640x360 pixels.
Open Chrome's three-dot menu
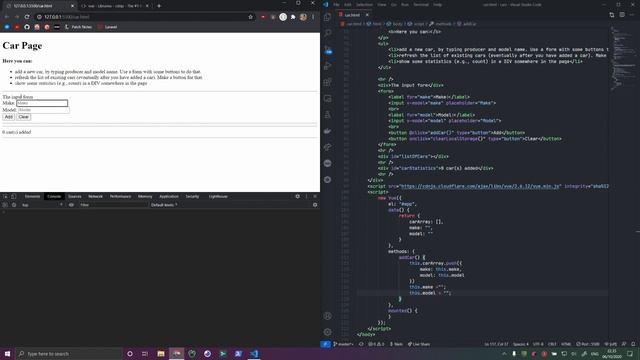point(313,17)
